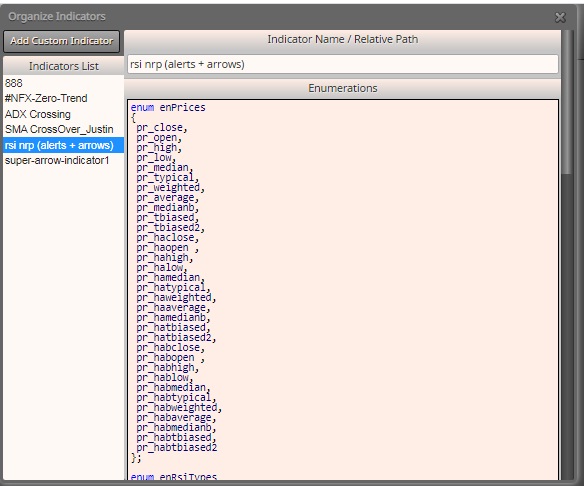Select 888 in the indicators list
Image resolution: width=584 pixels, height=486 pixels.
[63, 83]
